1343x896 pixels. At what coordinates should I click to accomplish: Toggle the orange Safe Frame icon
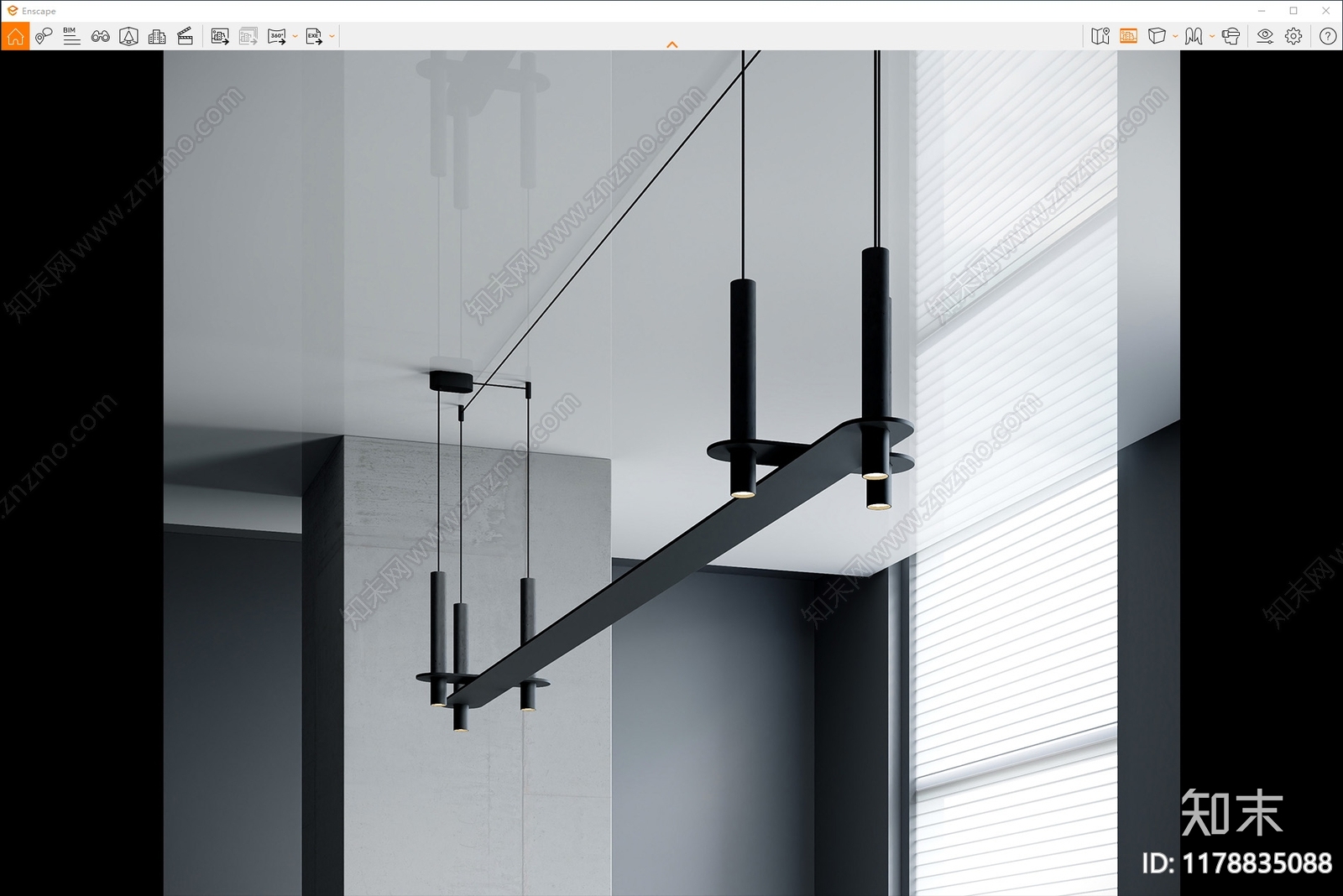pyautogui.click(x=1128, y=36)
